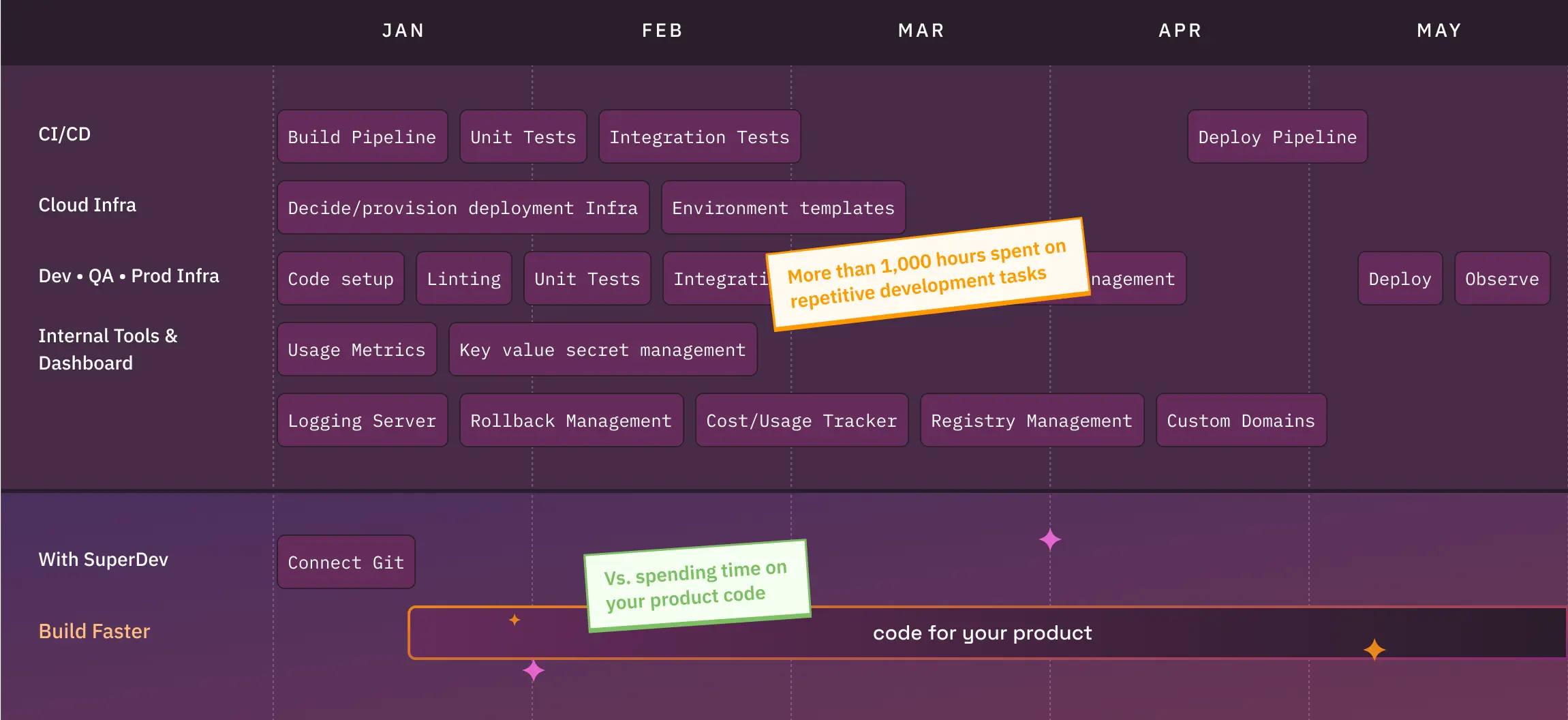The height and width of the screenshot is (720, 1568).
Task: Click the Deploy task in May
Action: coord(1400,279)
